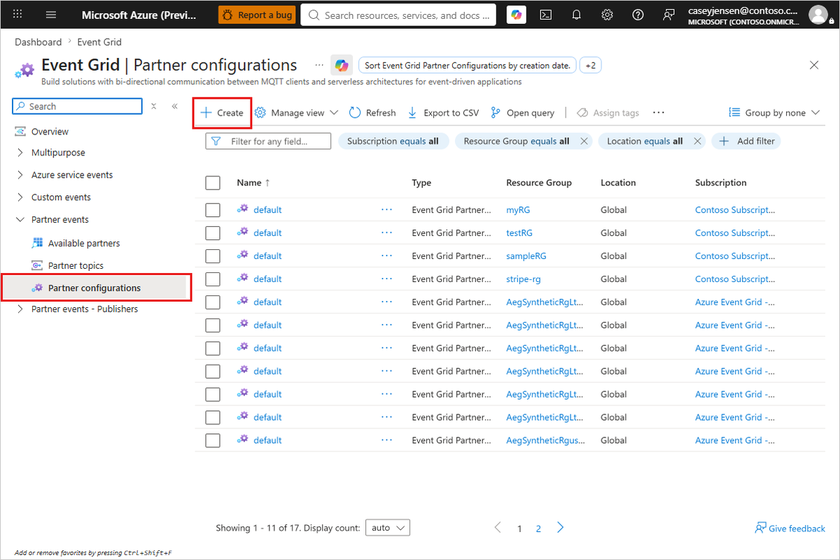Open row menu for AegSyntheticRgus default
Screen dimensions: 840x560
pyautogui.click(x=387, y=440)
